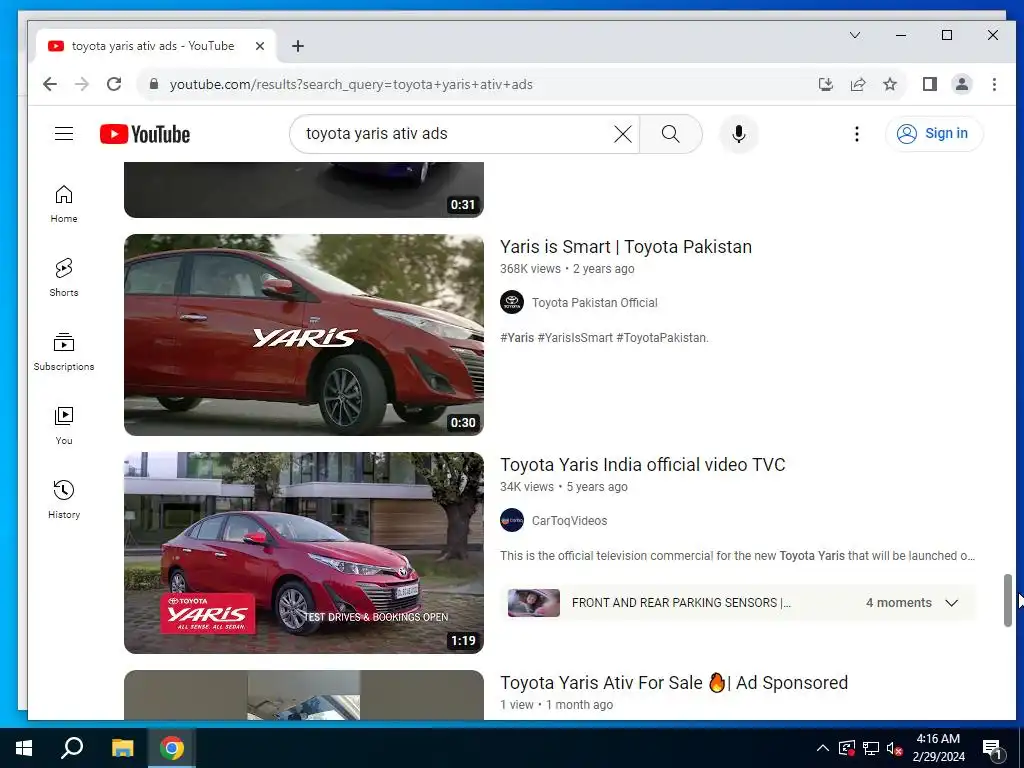The height and width of the screenshot is (768, 1024).
Task: Open network tray icon
Action: pyautogui.click(x=871, y=748)
